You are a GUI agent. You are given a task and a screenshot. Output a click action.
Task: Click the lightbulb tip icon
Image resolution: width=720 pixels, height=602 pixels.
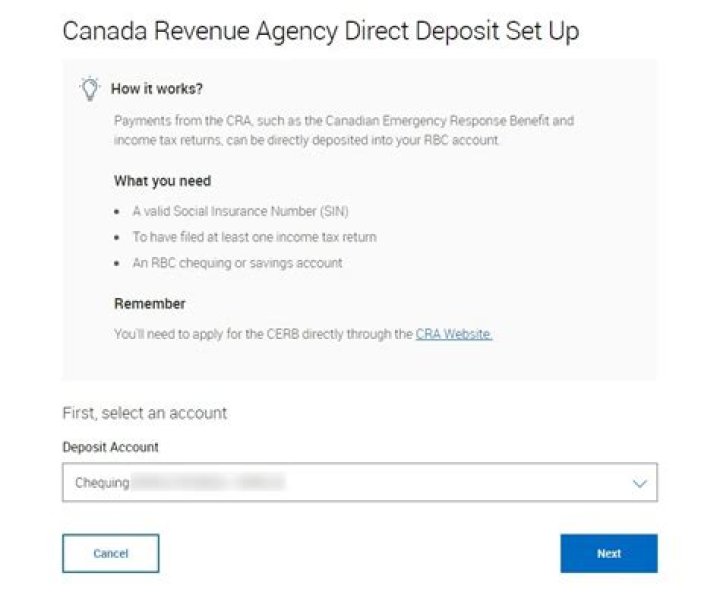pyautogui.click(x=90, y=89)
